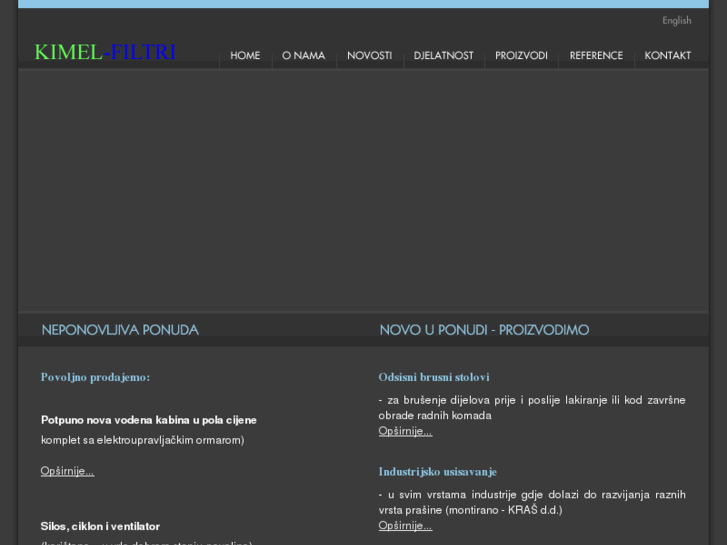Open Opširnije link under vodena kabina offer

click(x=67, y=471)
